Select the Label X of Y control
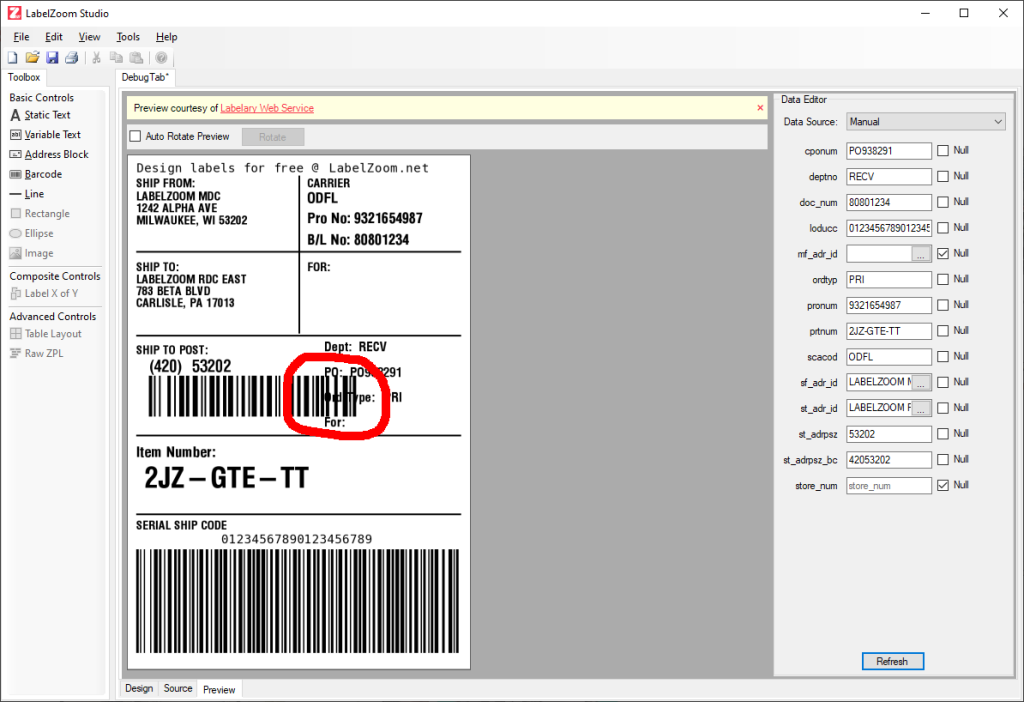 [x=44, y=293]
